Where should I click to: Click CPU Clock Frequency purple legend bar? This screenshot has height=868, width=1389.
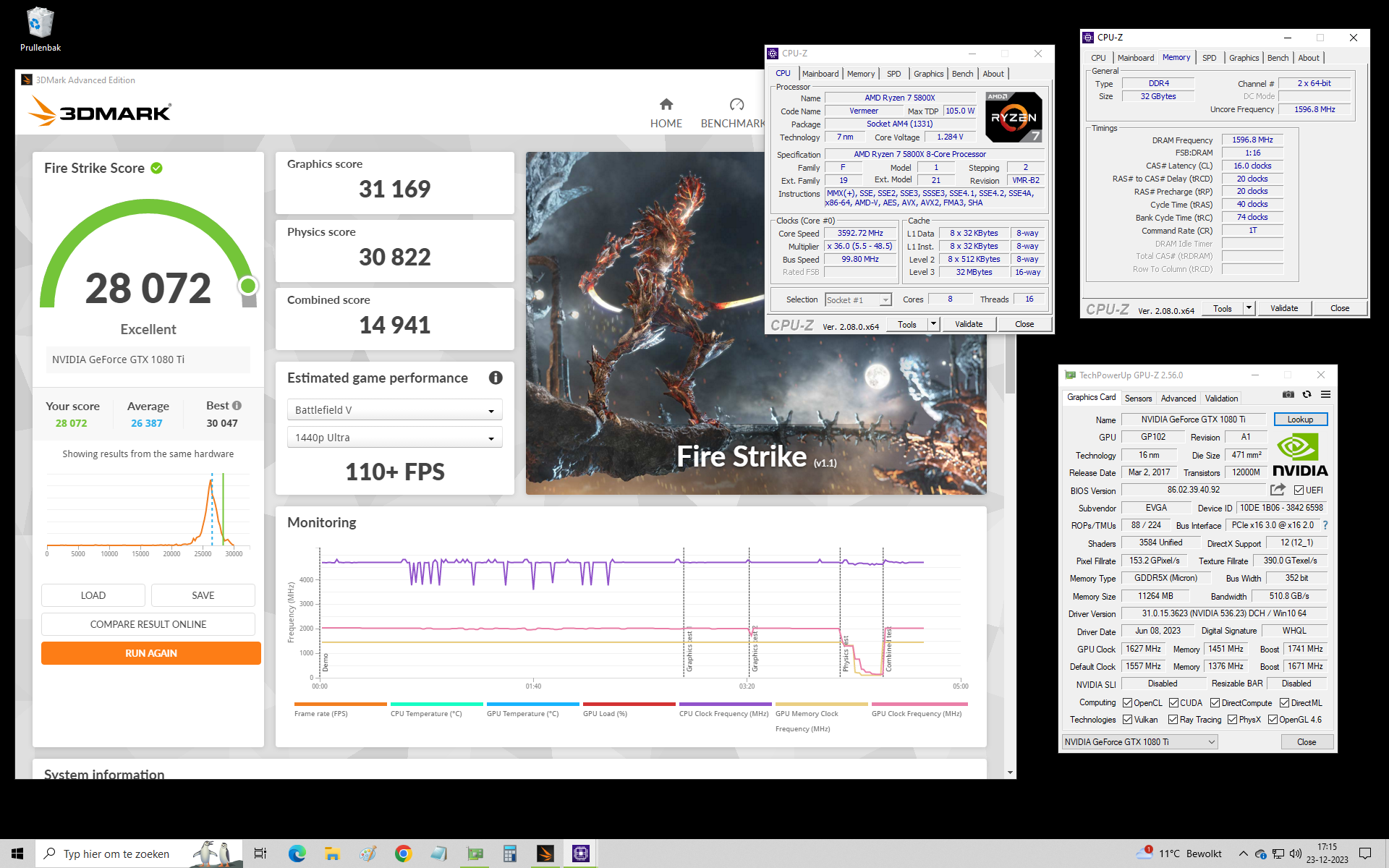(x=725, y=704)
